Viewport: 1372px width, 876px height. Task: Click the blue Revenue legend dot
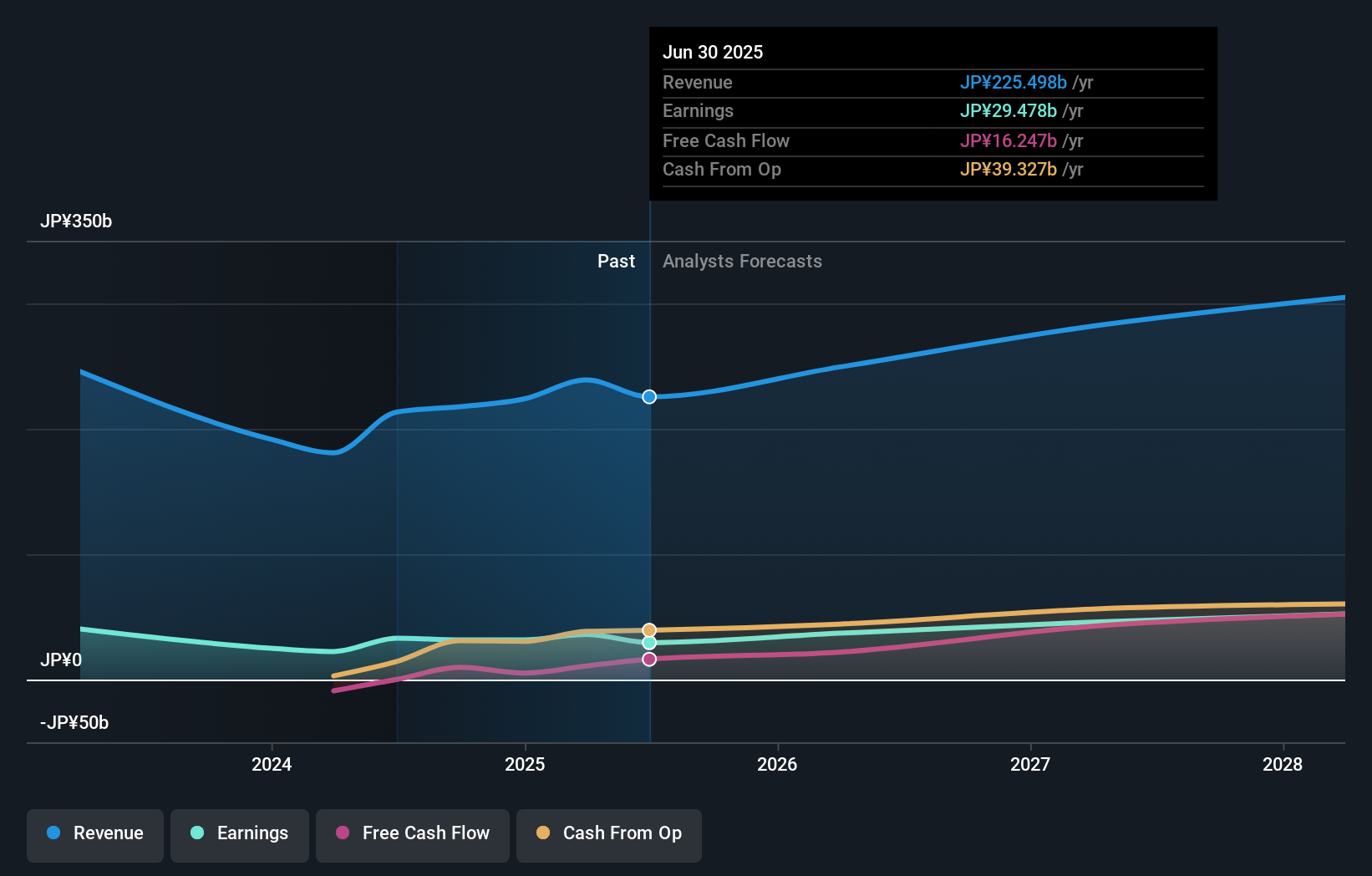tap(53, 833)
